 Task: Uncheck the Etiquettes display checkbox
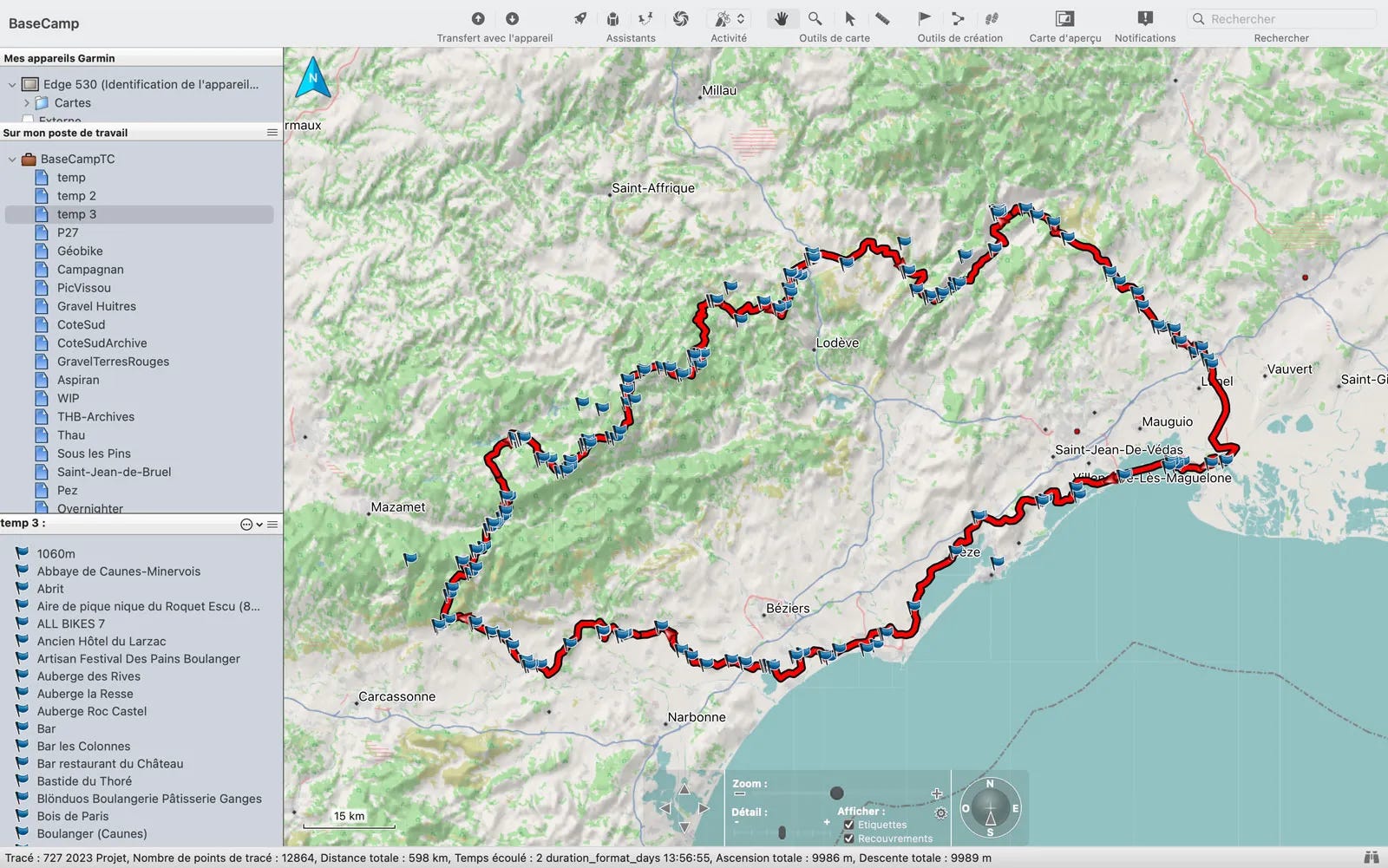(x=849, y=825)
